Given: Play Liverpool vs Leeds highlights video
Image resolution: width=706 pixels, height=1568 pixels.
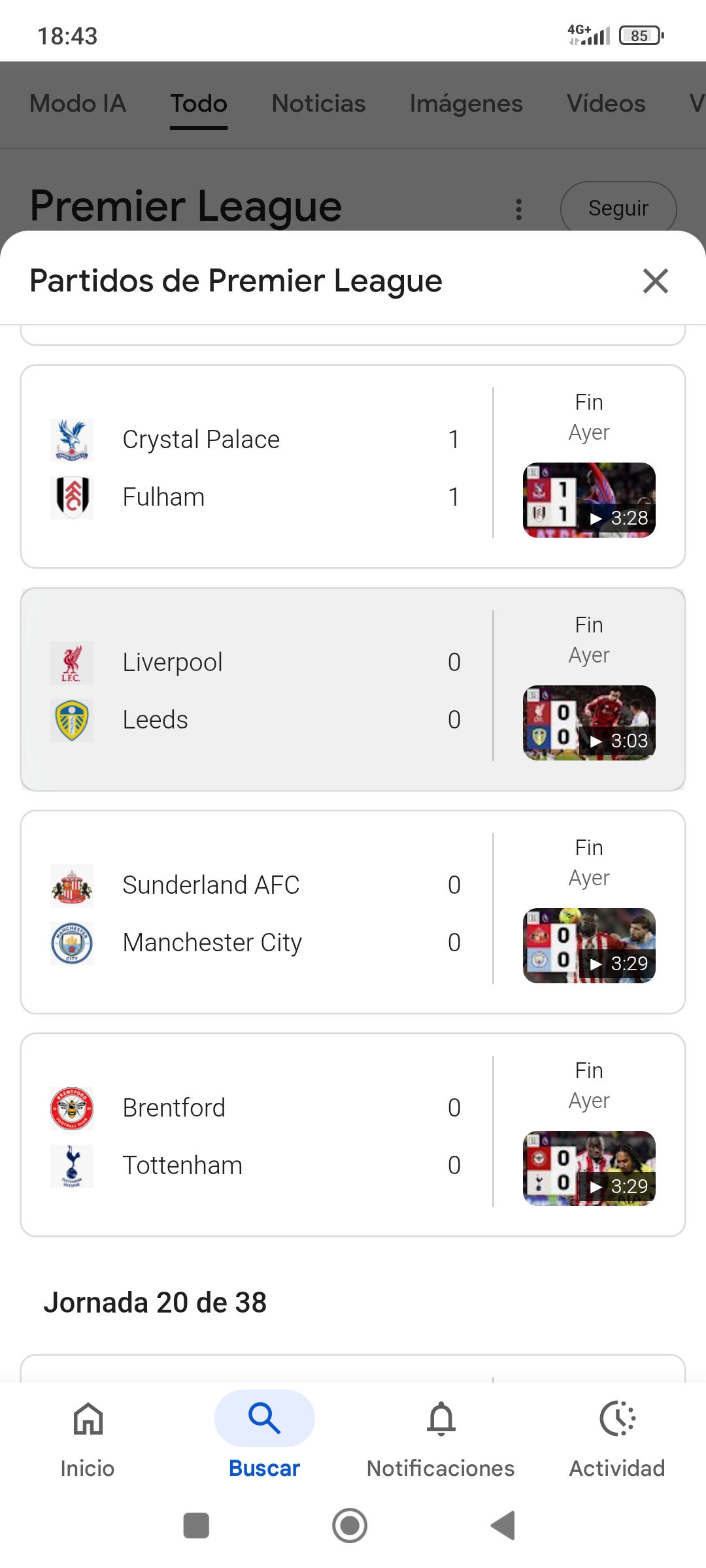Looking at the screenshot, I should pyautogui.click(x=589, y=723).
